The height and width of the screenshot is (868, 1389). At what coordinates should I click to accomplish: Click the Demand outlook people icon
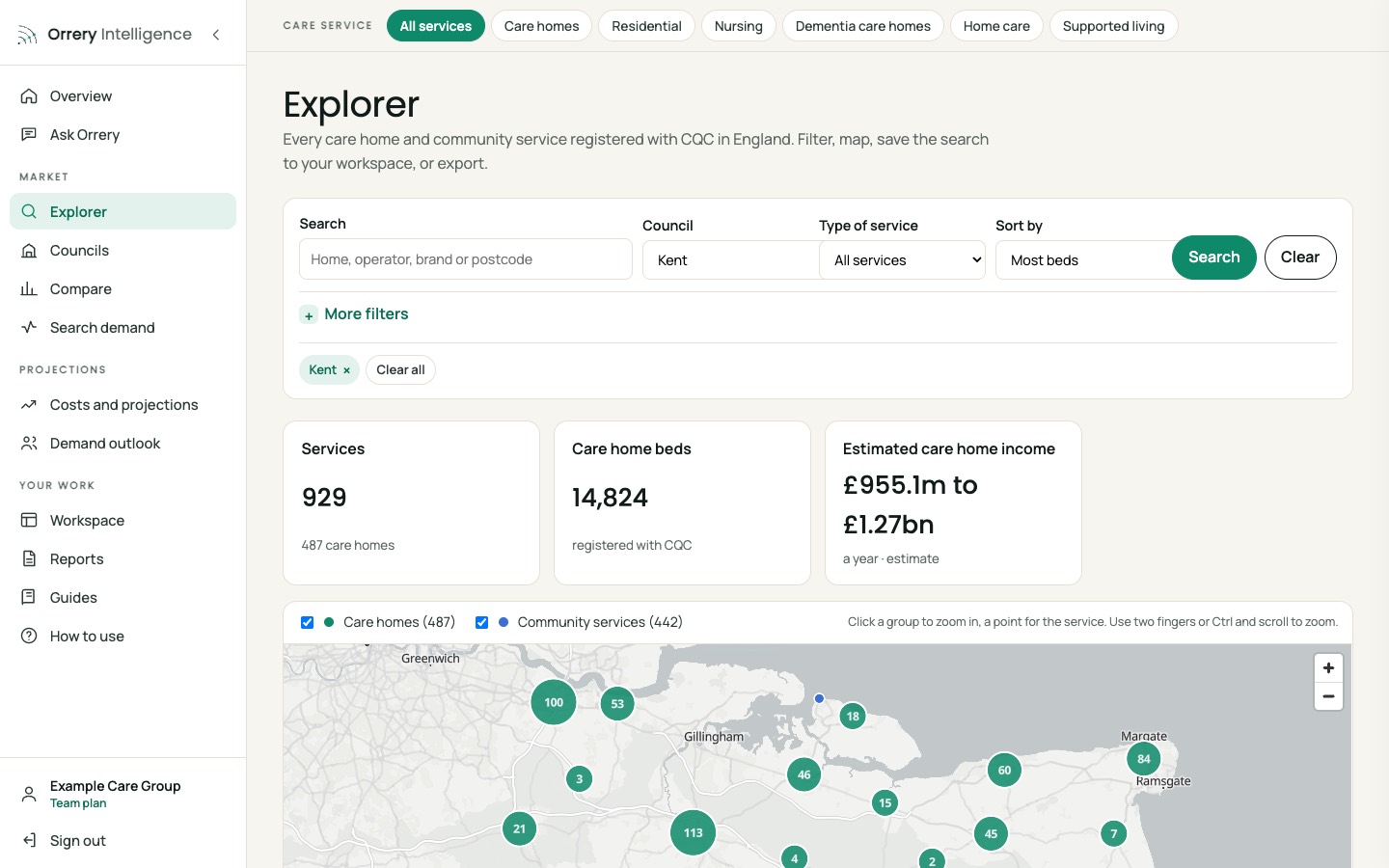tap(29, 444)
